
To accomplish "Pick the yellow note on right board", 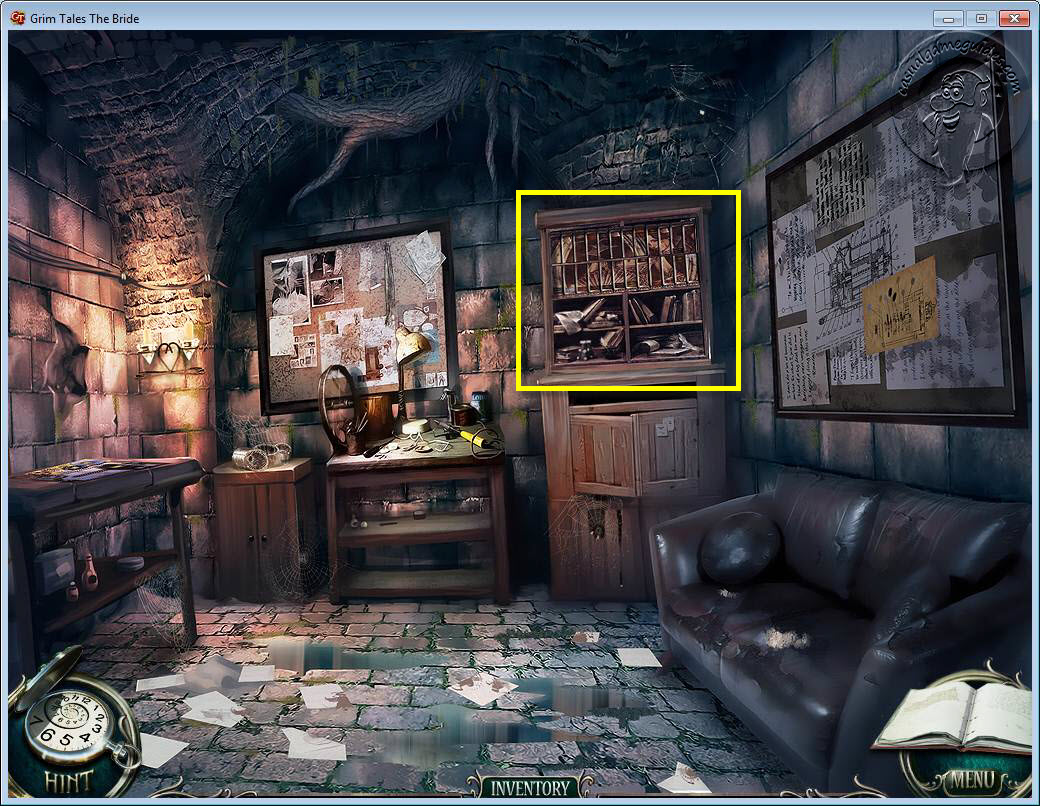I will tap(900, 304).
